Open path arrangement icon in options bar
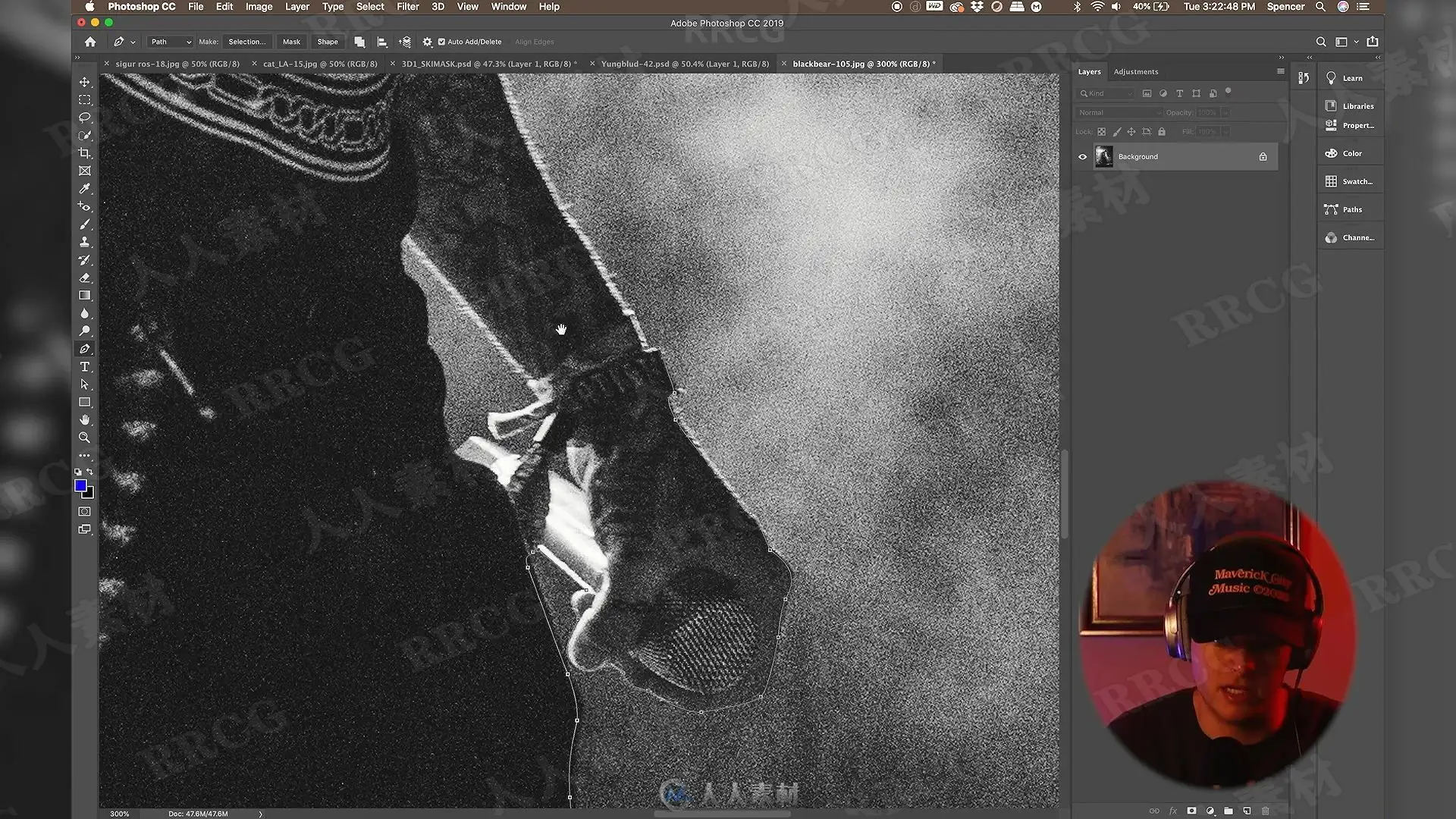1456x819 pixels. tap(405, 42)
